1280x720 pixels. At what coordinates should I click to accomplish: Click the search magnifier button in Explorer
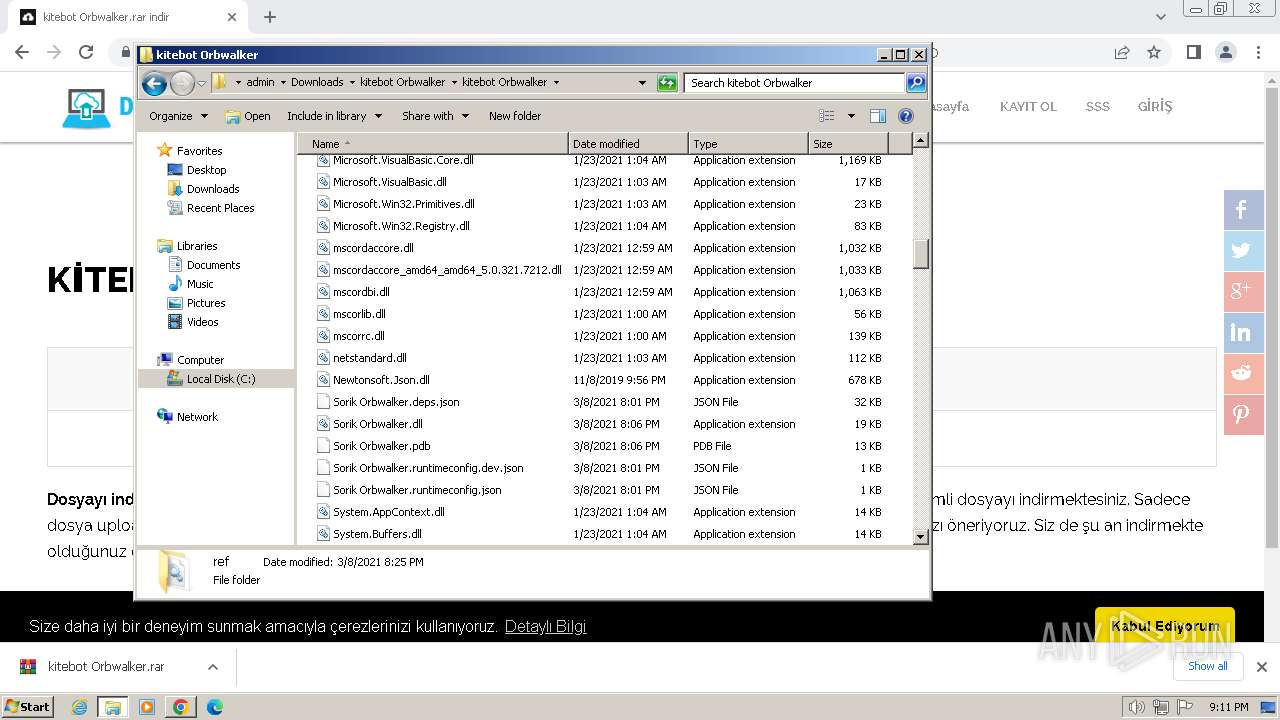click(x=916, y=83)
